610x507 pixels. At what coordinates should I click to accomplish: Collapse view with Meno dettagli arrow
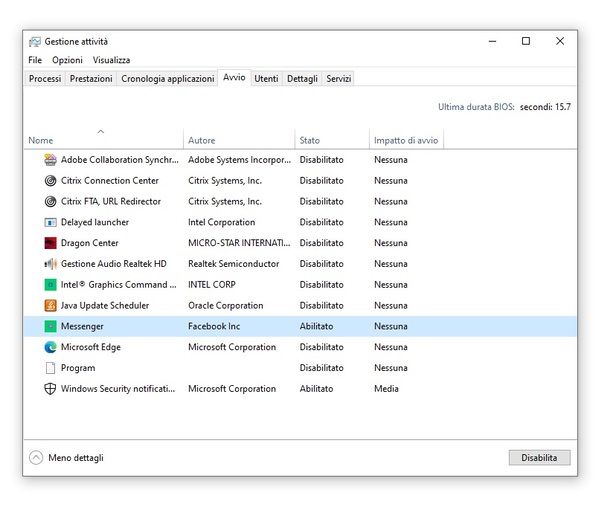(36, 458)
